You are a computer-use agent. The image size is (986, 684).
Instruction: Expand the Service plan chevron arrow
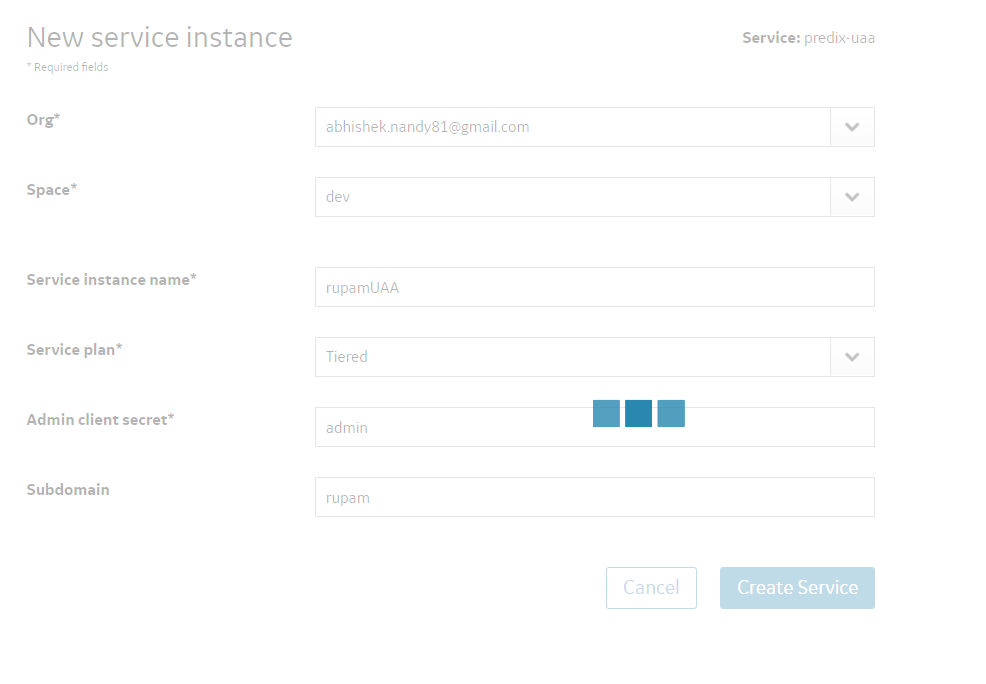coord(852,357)
